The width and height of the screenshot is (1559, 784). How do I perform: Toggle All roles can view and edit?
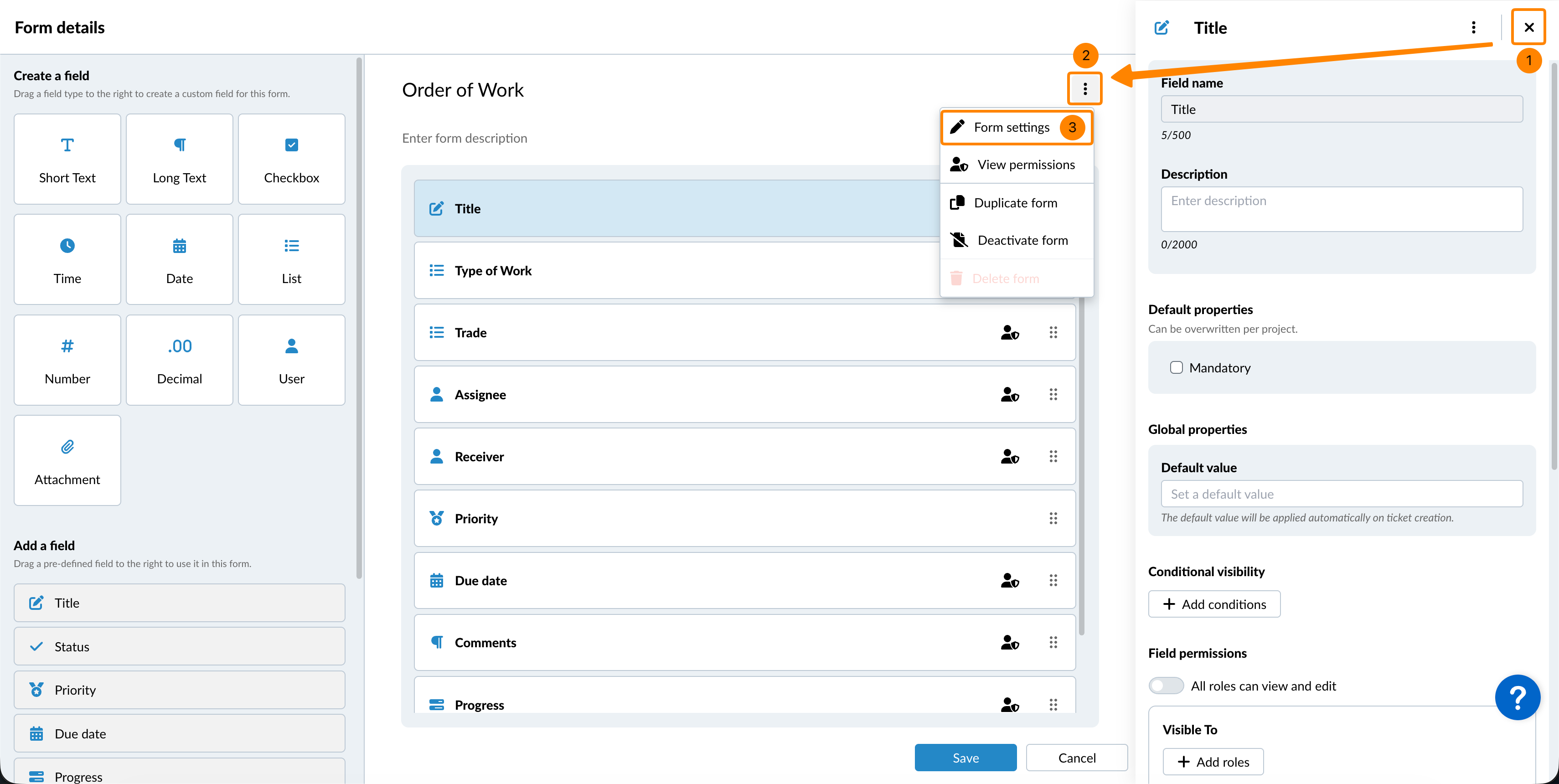click(1166, 686)
